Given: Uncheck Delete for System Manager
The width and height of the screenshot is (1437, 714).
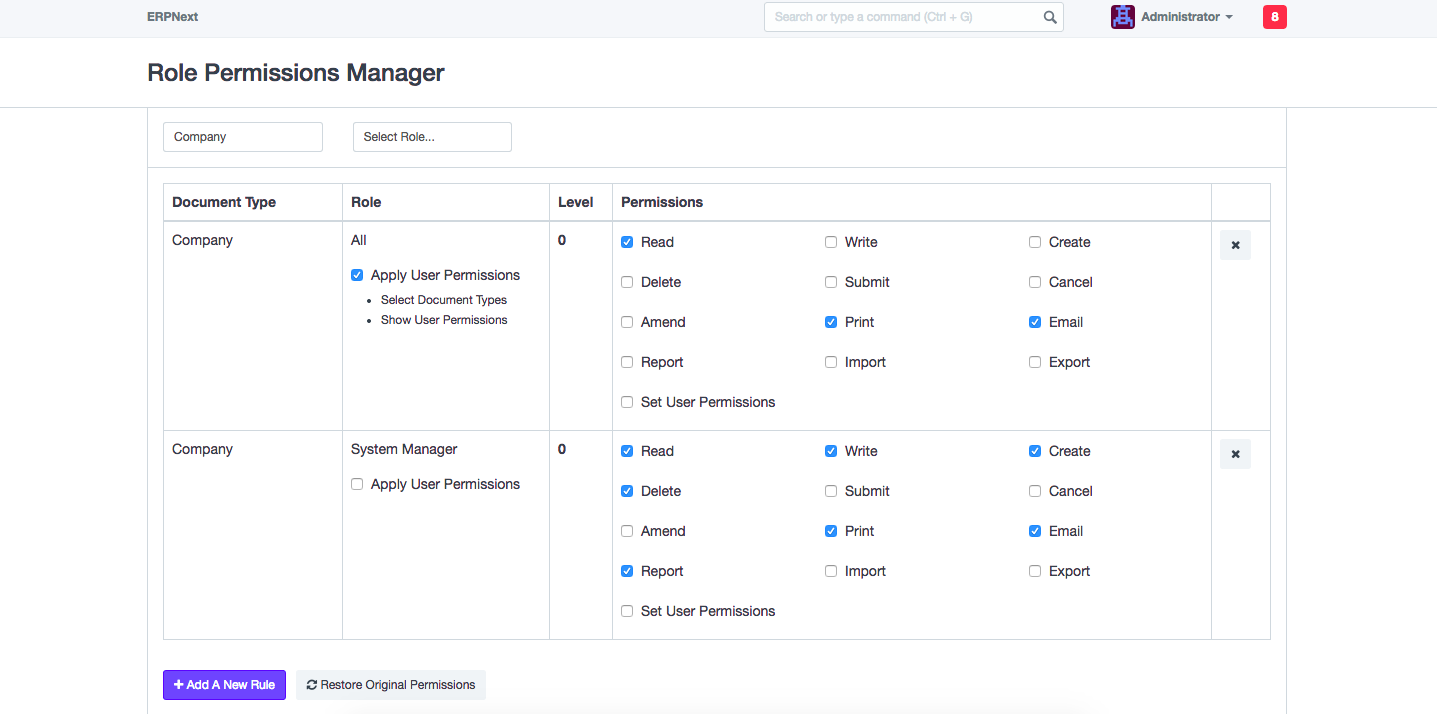Looking at the screenshot, I should pos(627,491).
